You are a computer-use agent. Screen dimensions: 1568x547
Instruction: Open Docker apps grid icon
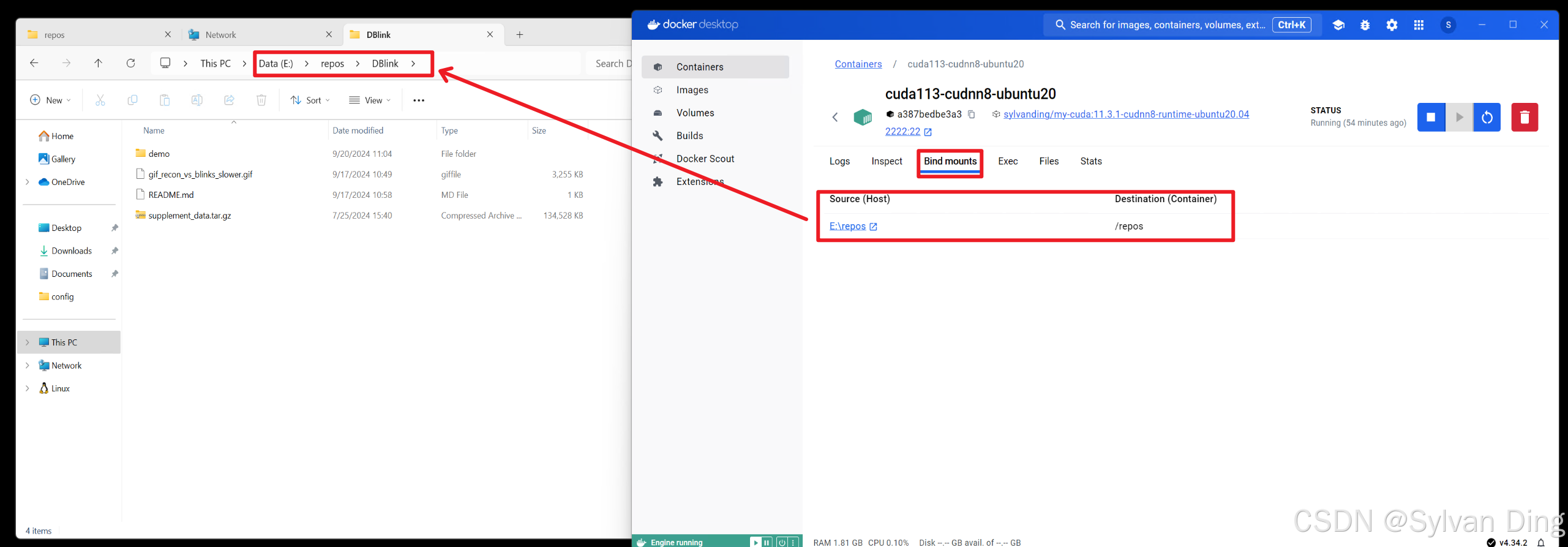pyautogui.click(x=1419, y=25)
